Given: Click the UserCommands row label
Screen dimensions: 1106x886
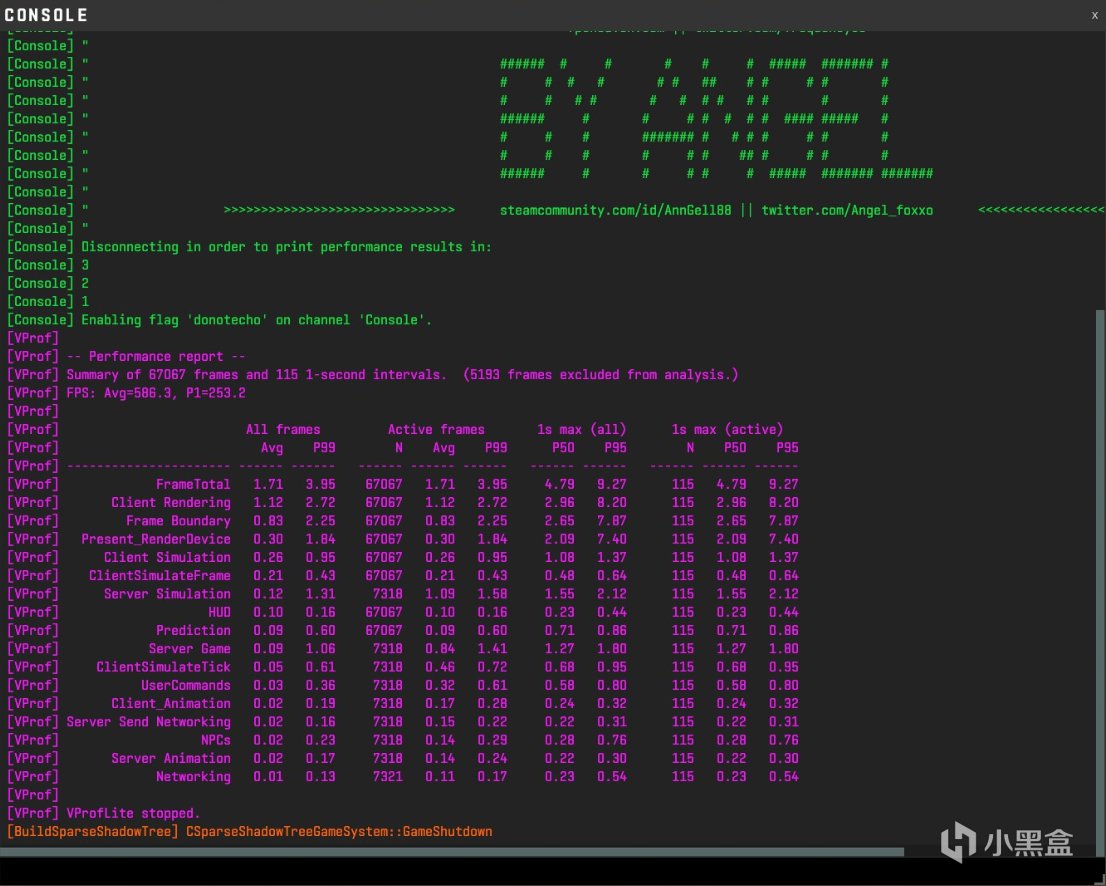Looking at the screenshot, I should tap(186, 686).
